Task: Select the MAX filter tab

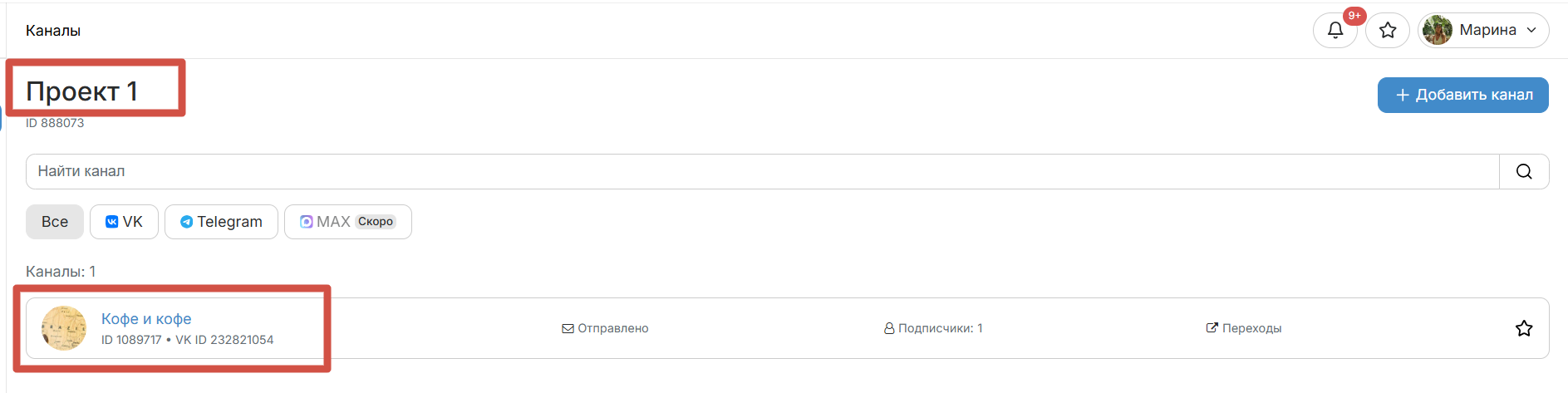Action: pos(347,222)
